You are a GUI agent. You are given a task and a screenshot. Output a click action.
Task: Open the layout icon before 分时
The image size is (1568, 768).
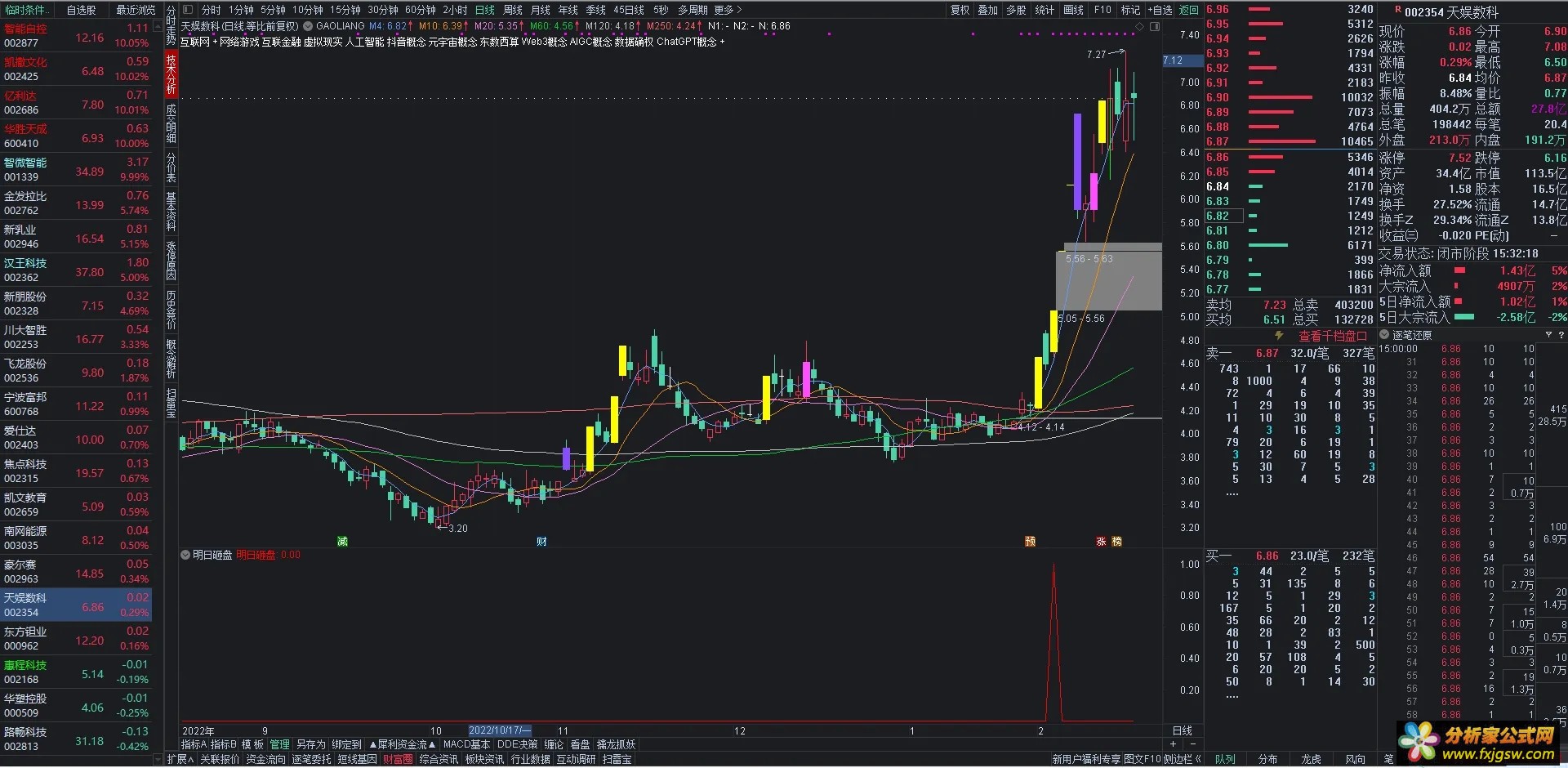click(188, 10)
